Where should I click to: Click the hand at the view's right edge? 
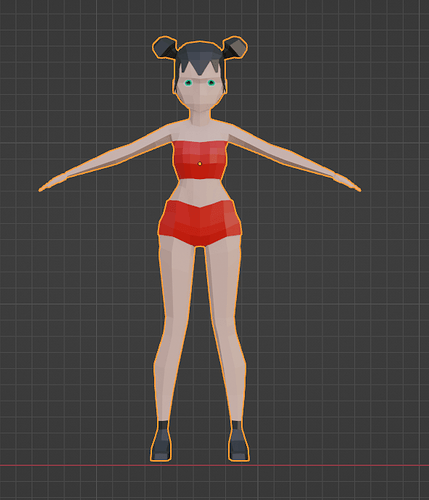(x=347, y=182)
